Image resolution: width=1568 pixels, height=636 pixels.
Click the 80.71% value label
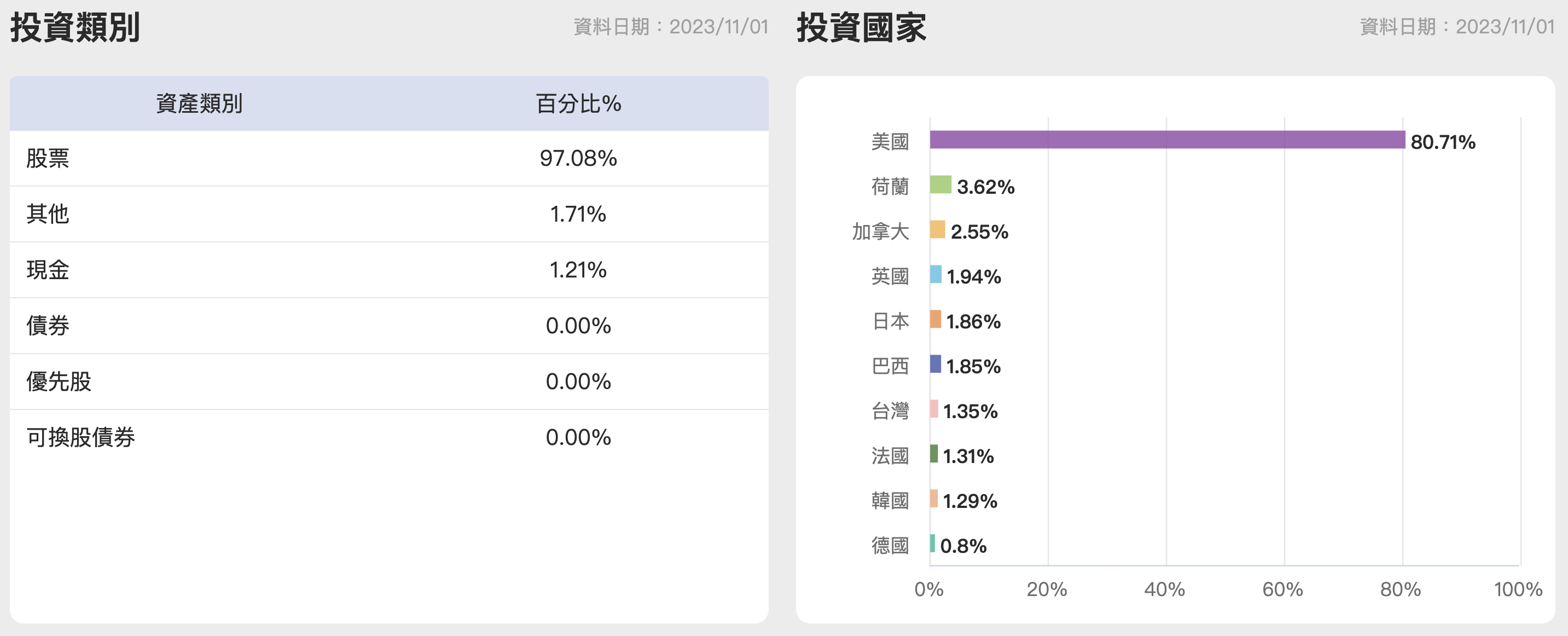1442,142
